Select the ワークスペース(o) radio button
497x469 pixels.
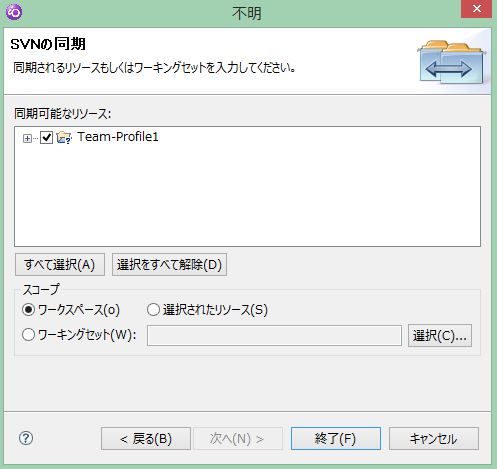coord(29,310)
